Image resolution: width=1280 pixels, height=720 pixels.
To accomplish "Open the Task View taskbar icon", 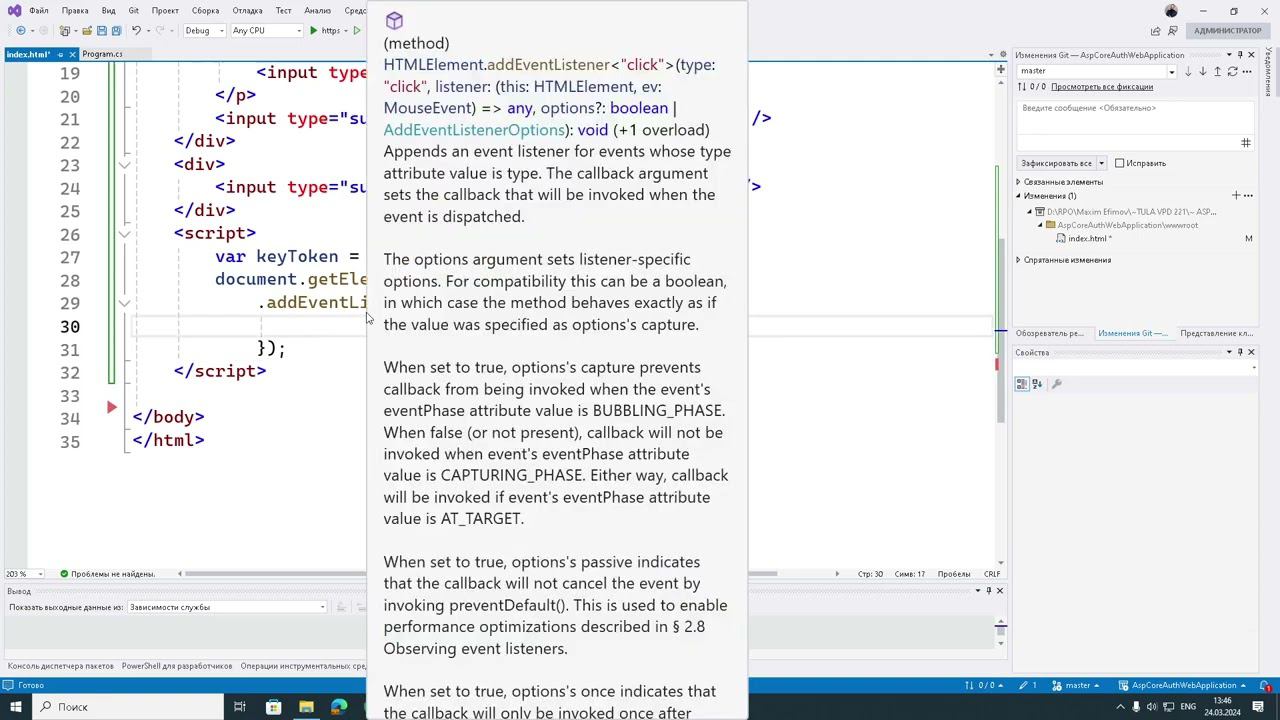I will pos(240,707).
